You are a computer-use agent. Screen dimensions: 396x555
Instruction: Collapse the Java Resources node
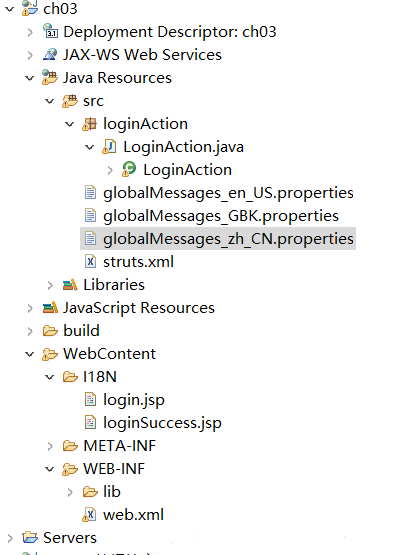click(x=30, y=78)
